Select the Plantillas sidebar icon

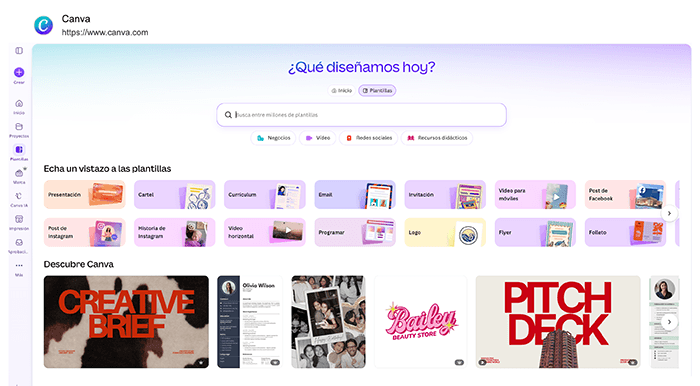click(x=19, y=150)
